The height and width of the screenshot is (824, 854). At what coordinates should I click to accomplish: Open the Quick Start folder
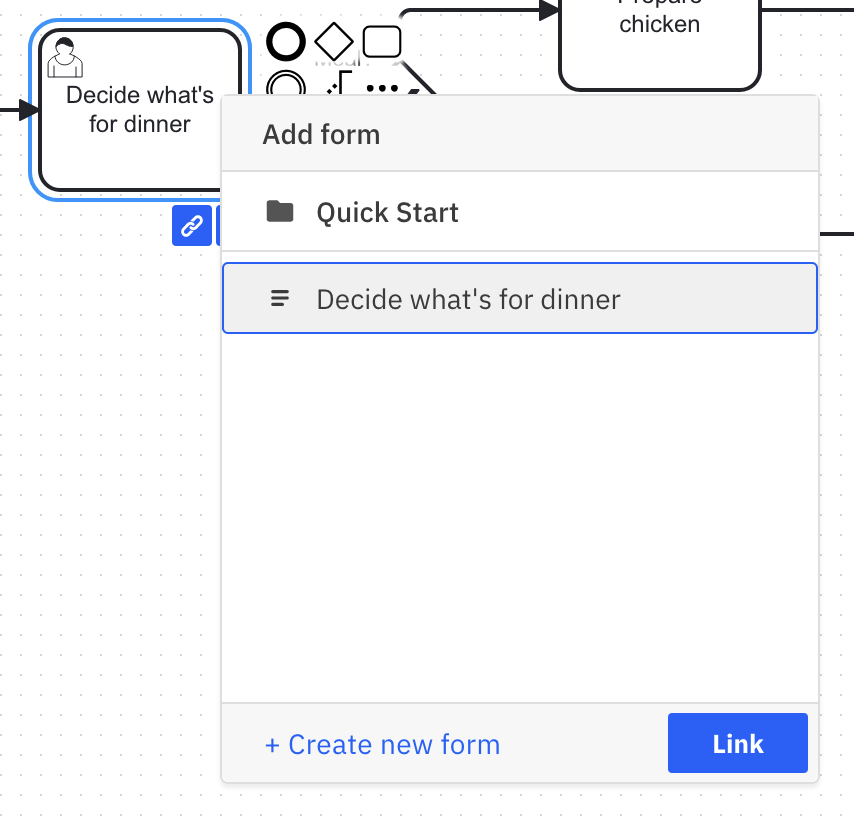[x=388, y=212]
